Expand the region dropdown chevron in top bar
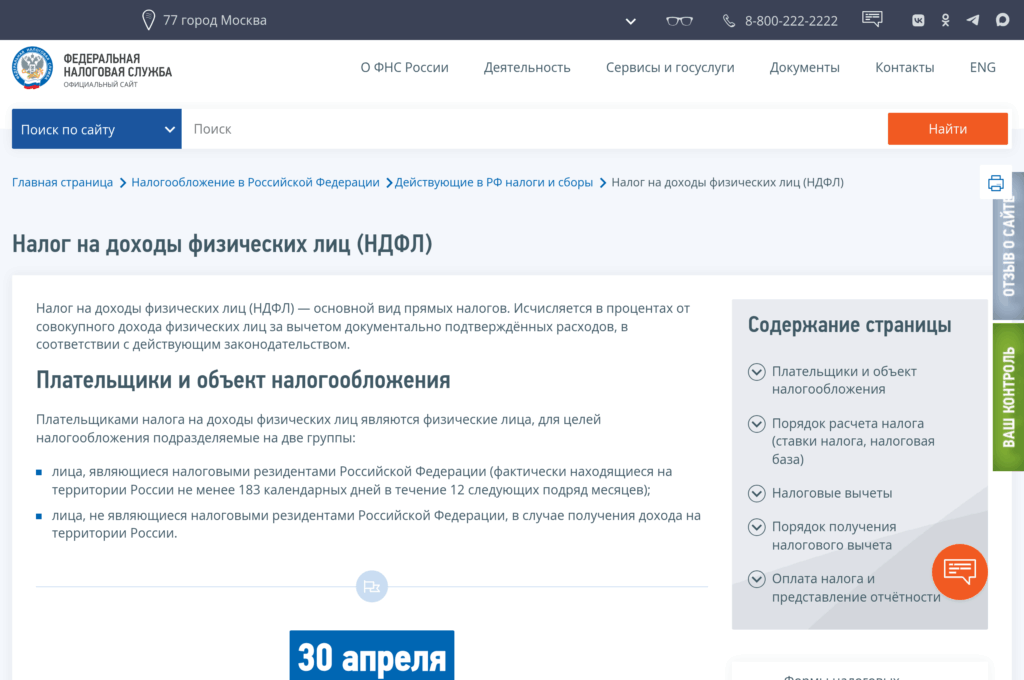1024x680 pixels. pyautogui.click(x=630, y=21)
